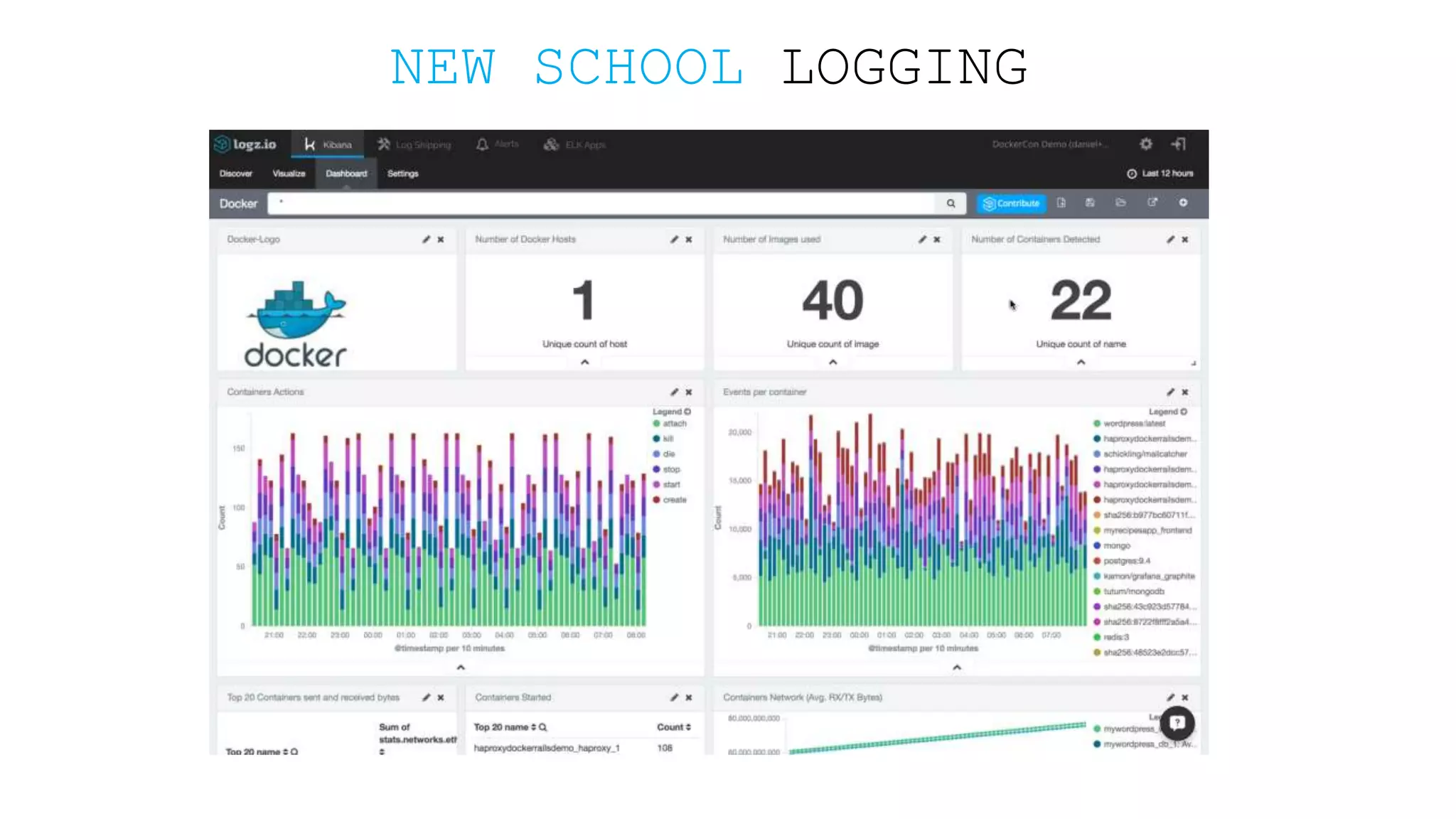Edit Top 20 Containers bytes panel
Screen dimensions: 1456x819
click(426, 697)
